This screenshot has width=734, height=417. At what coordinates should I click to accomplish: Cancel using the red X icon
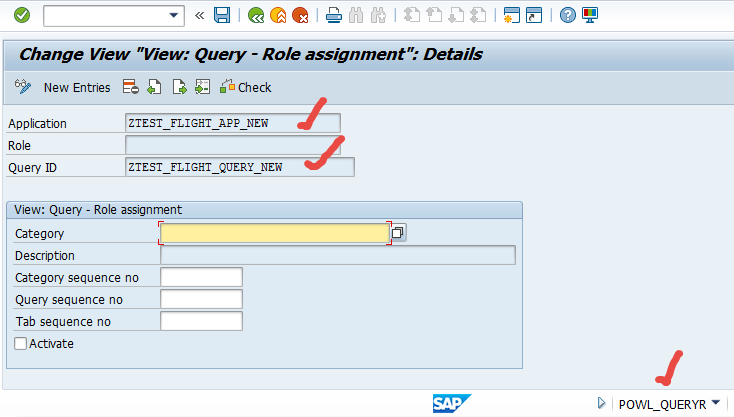coord(300,15)
